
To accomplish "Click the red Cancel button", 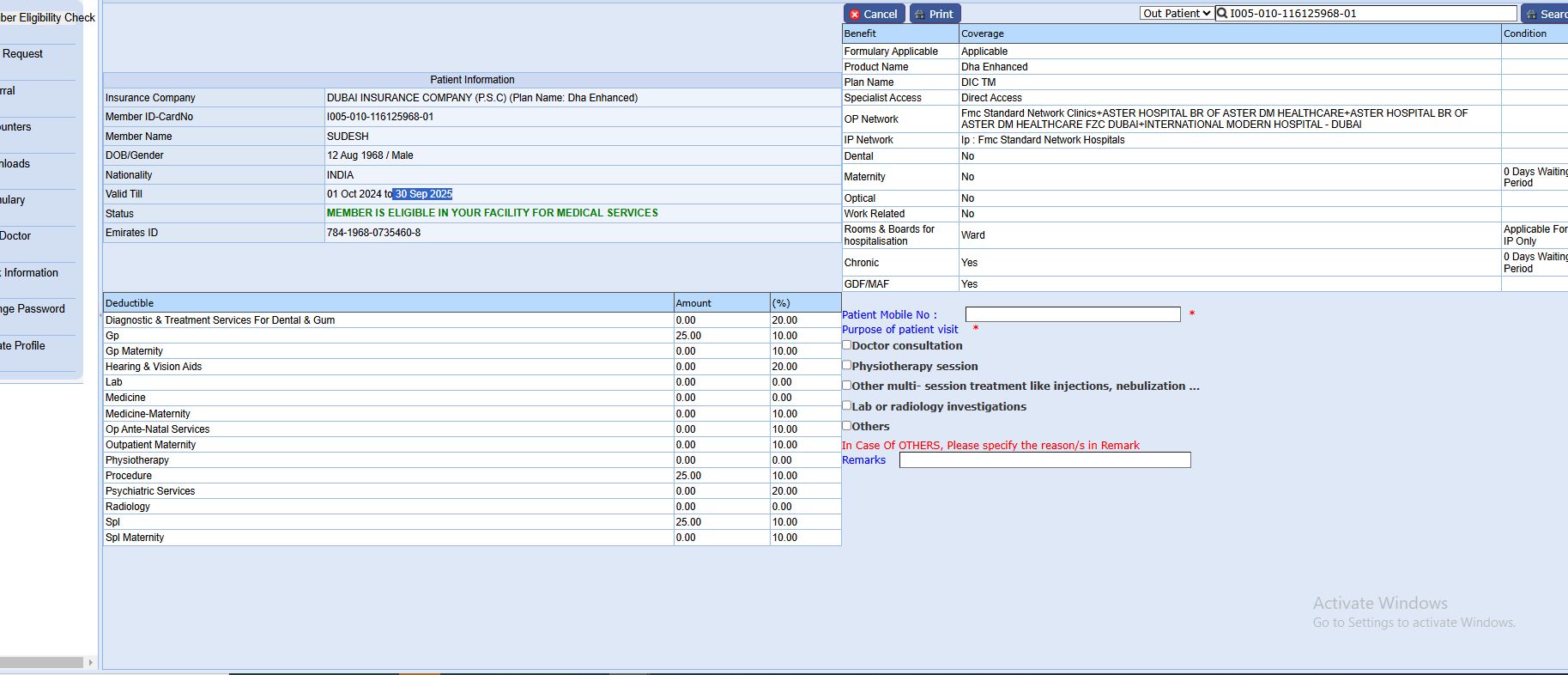I will [873, 14].
